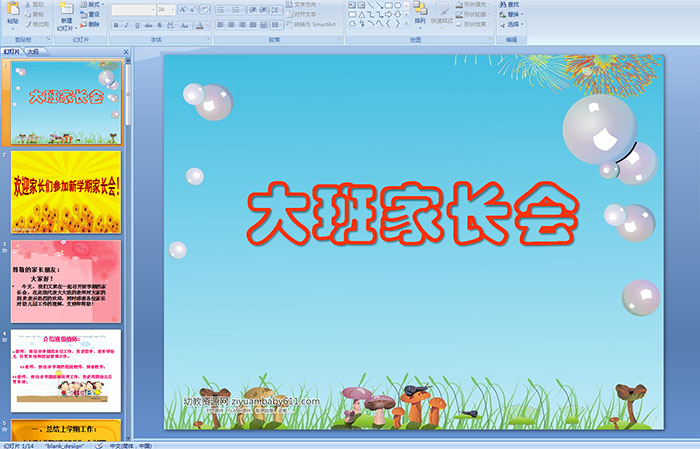This screenshot has width=700, height=449.
Task: Click the Delete (删除) slide button
Action: pyautogui.click(x=90, y=24)
